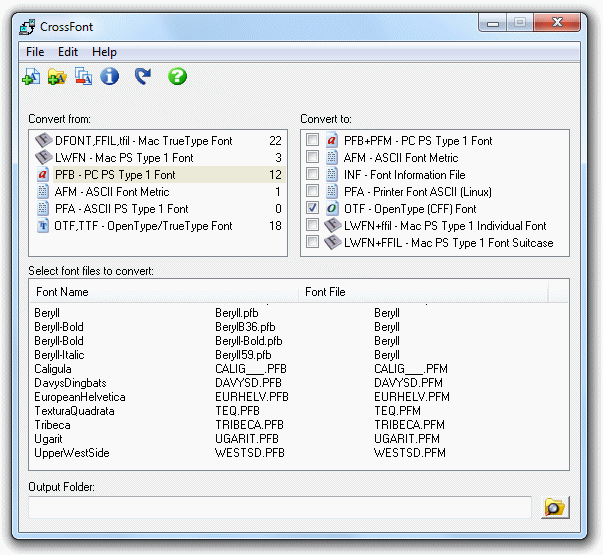Sort by the Font Name column header
The width and height of the screenshot is (603, 555).
164,292
